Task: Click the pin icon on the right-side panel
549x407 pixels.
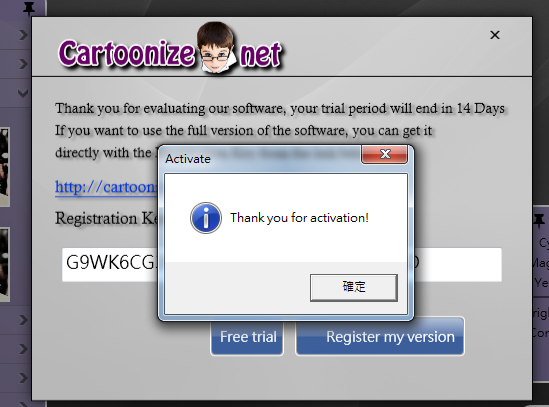Action: (539, 221)
